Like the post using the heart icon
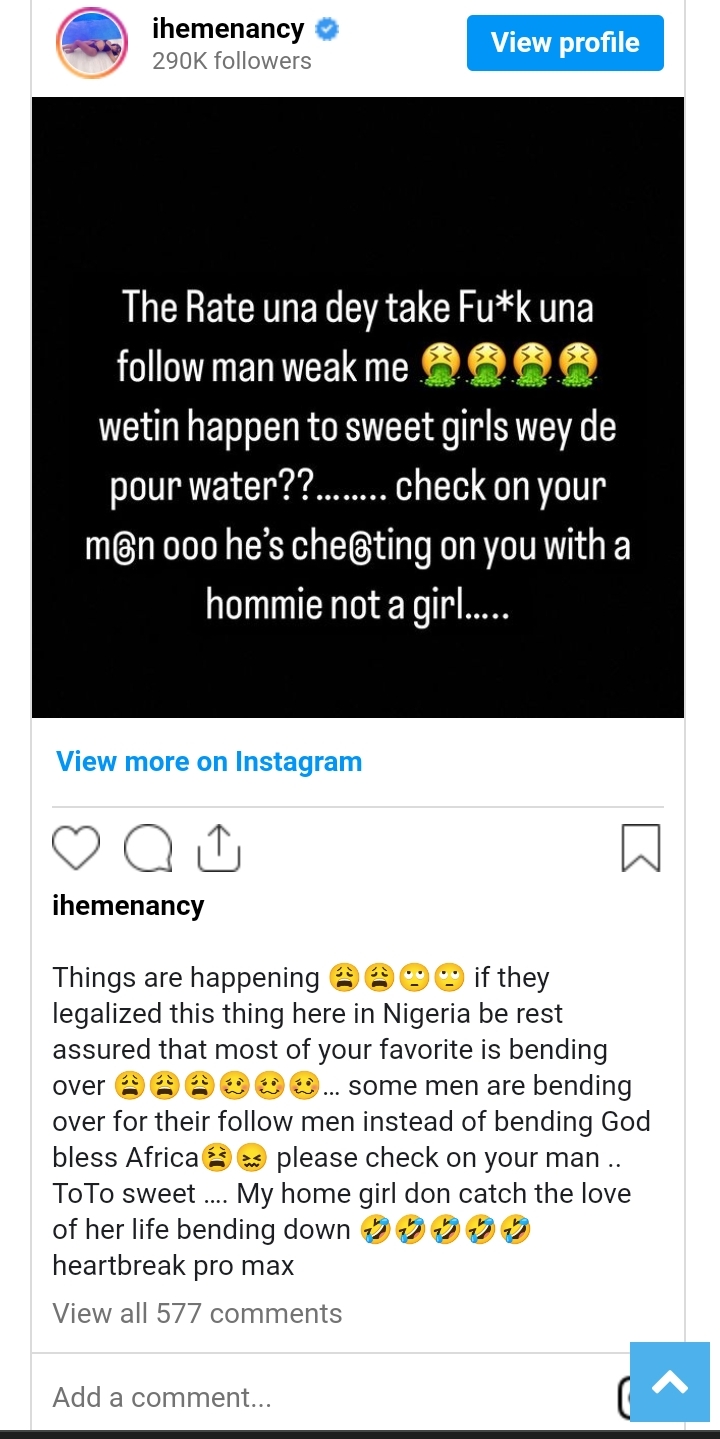Screen dimensions: 720x1439 [x=76, y=847]
